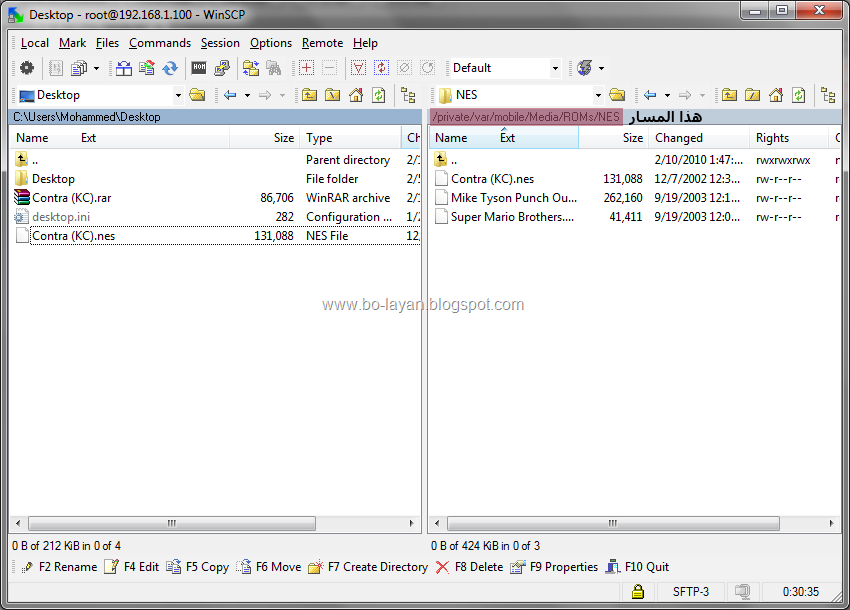
Task: Click the Compare Directories icon
Action: pos(124,68)
